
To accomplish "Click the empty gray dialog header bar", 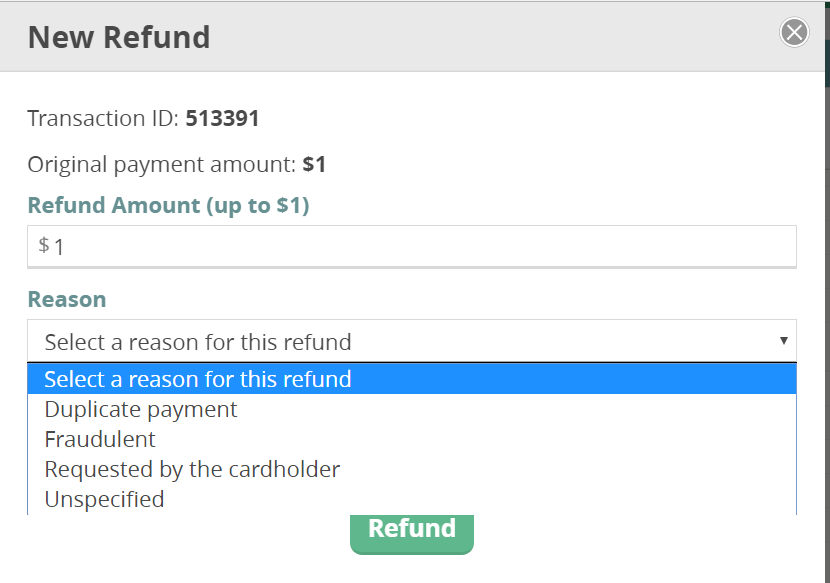I will (500, 37).
